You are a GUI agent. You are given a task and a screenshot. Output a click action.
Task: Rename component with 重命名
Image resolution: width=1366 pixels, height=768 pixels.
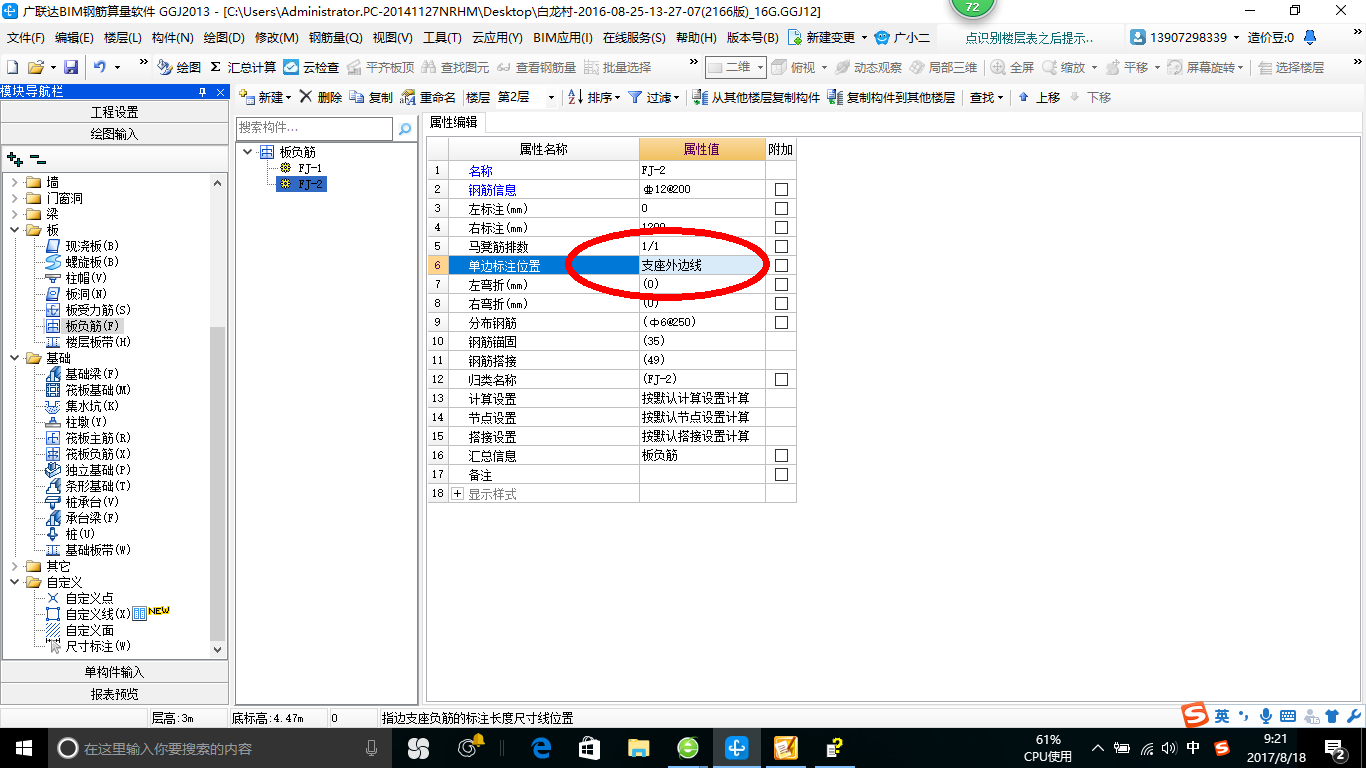(x=428, y=97)
